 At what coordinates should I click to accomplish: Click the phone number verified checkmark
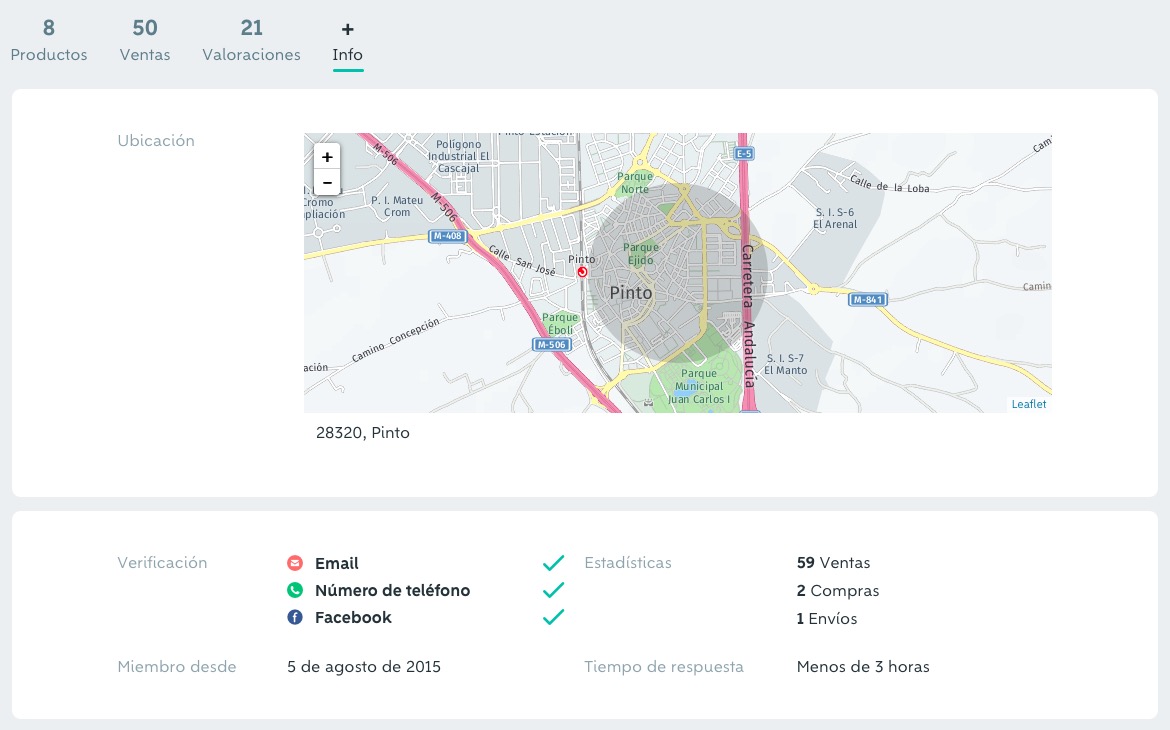tap(553, 590)
